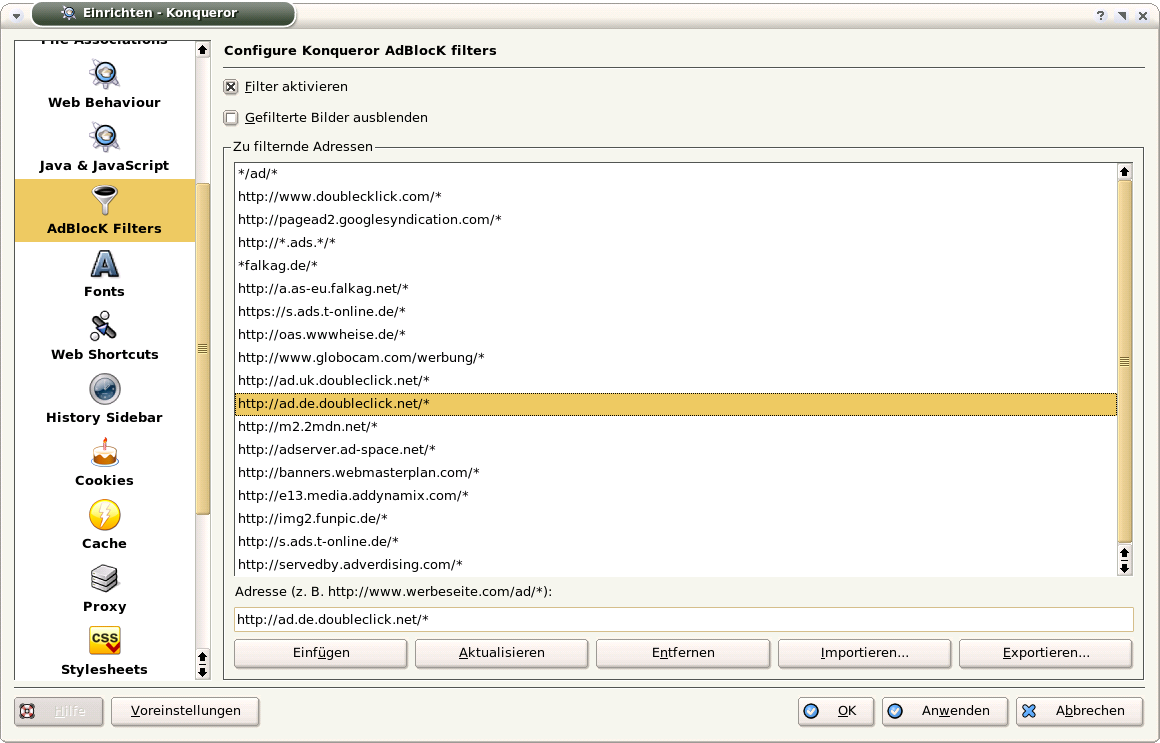The width and height of the screenshot is (1160, 743).
Task: Click the title bar shade arrow button
Action: click(1122, 16)
